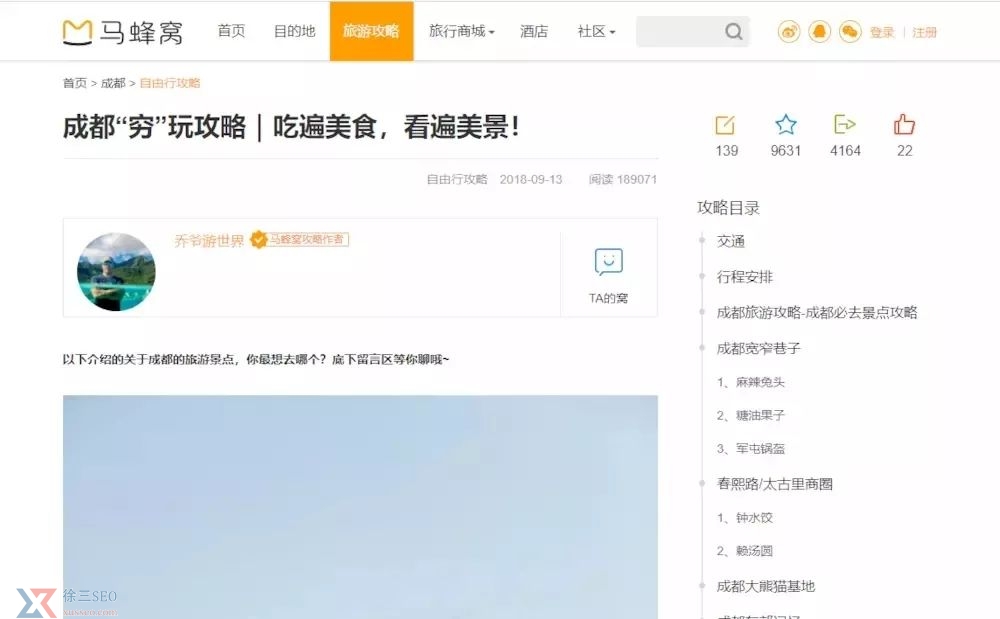Log in with the WeChat icon
Viewport: 1000px width, 619px height.
pos(850,31)
